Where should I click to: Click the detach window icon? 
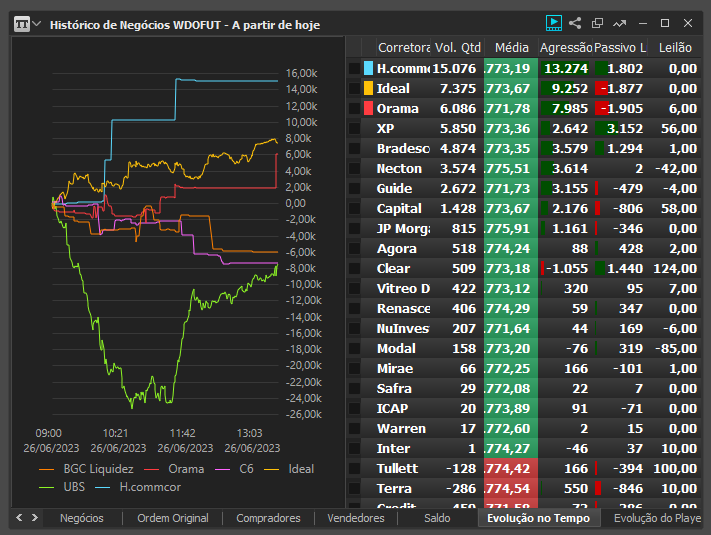pyautogui.click(x=597, y=23)
